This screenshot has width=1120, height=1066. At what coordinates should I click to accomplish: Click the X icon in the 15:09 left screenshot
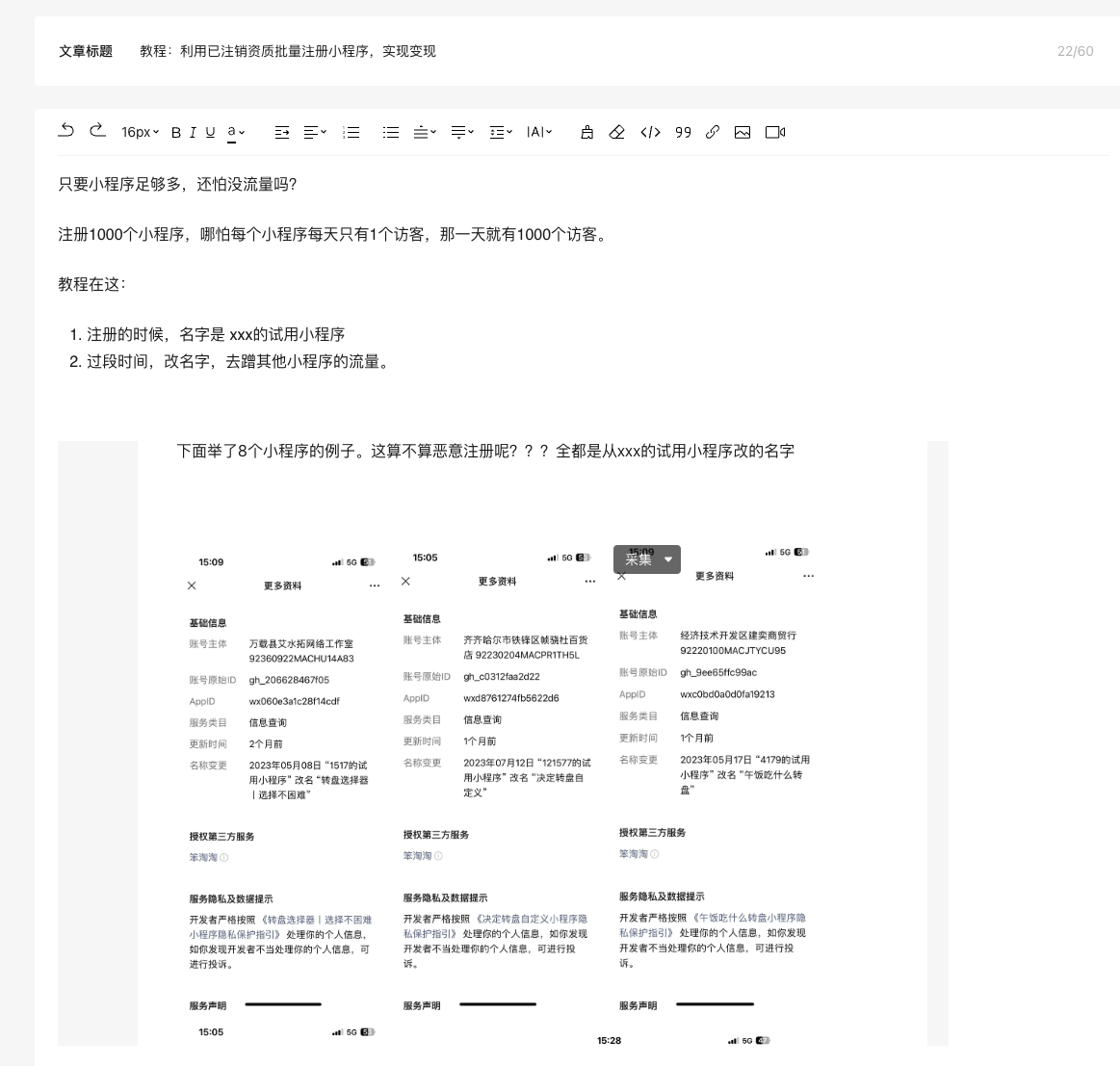click(x=192, y=585)
